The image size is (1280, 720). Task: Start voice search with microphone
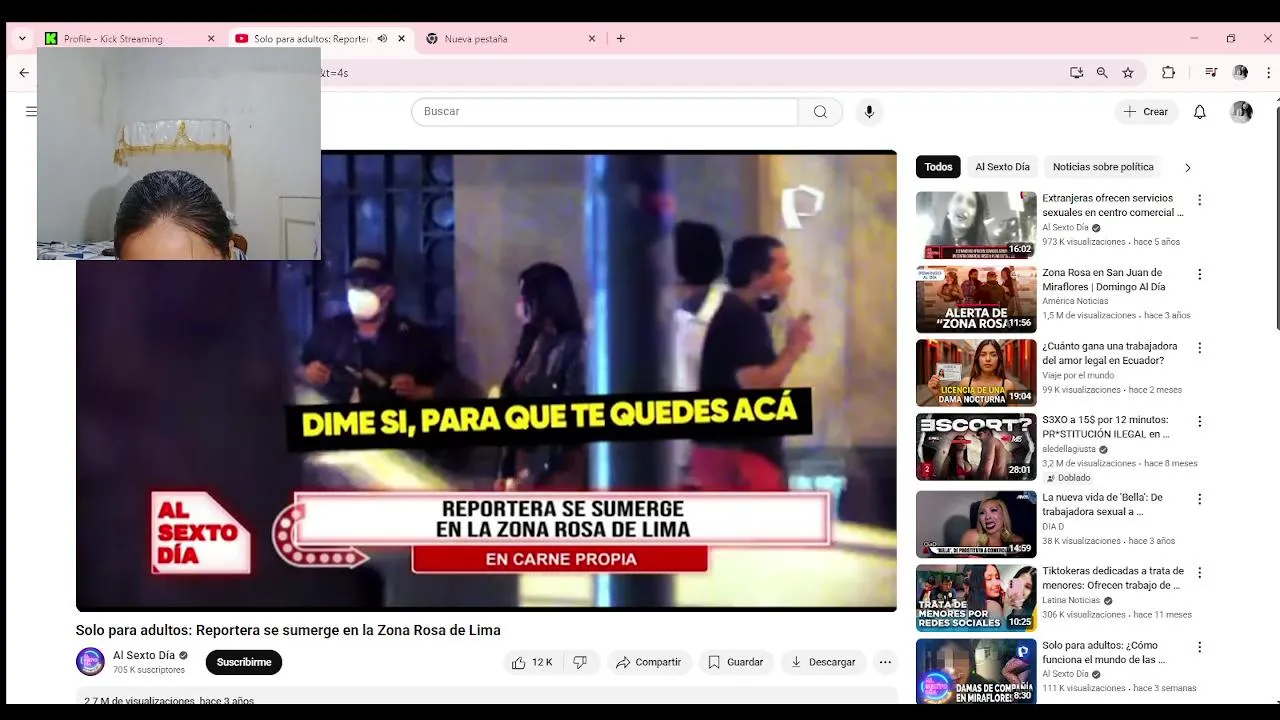[869, 111]
